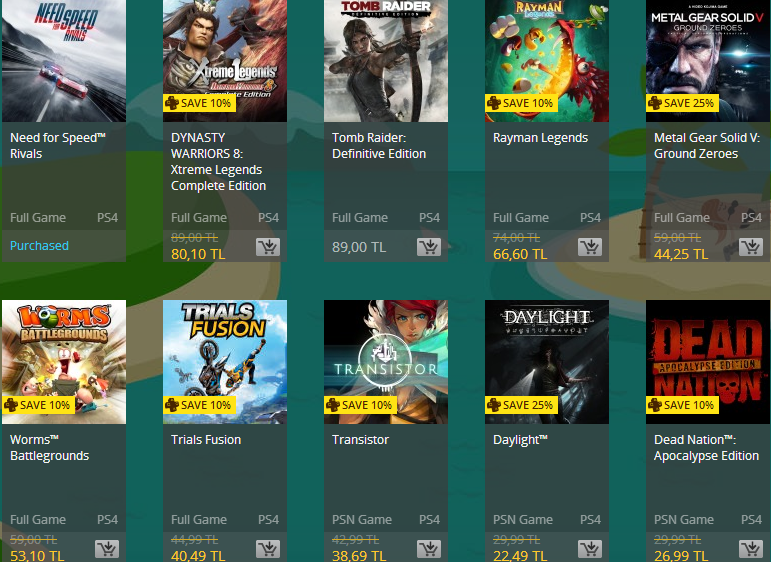Click Tomb Raider: Definitive Edition title
This screenshot has height=562, width=771.
pos(379,146)
